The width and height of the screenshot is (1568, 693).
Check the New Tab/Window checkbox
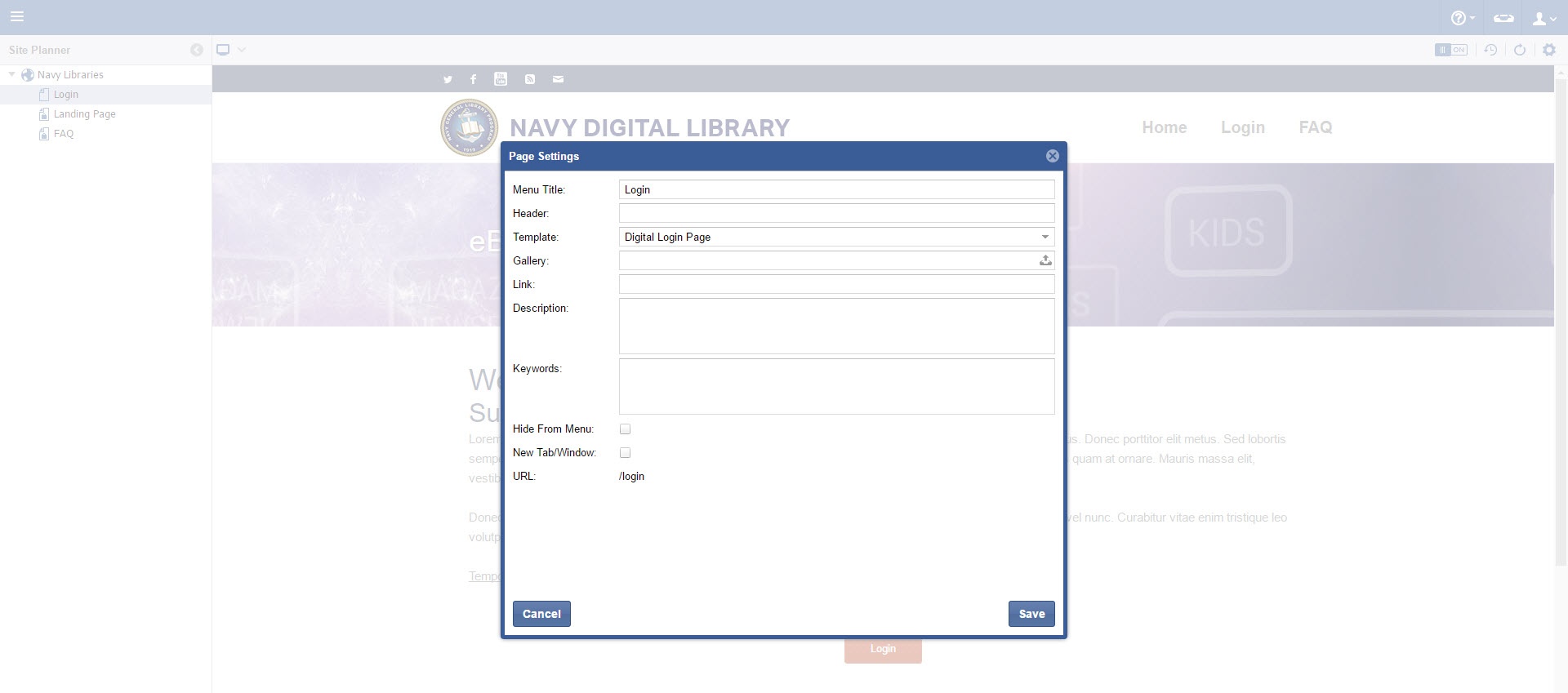point(625,452)
